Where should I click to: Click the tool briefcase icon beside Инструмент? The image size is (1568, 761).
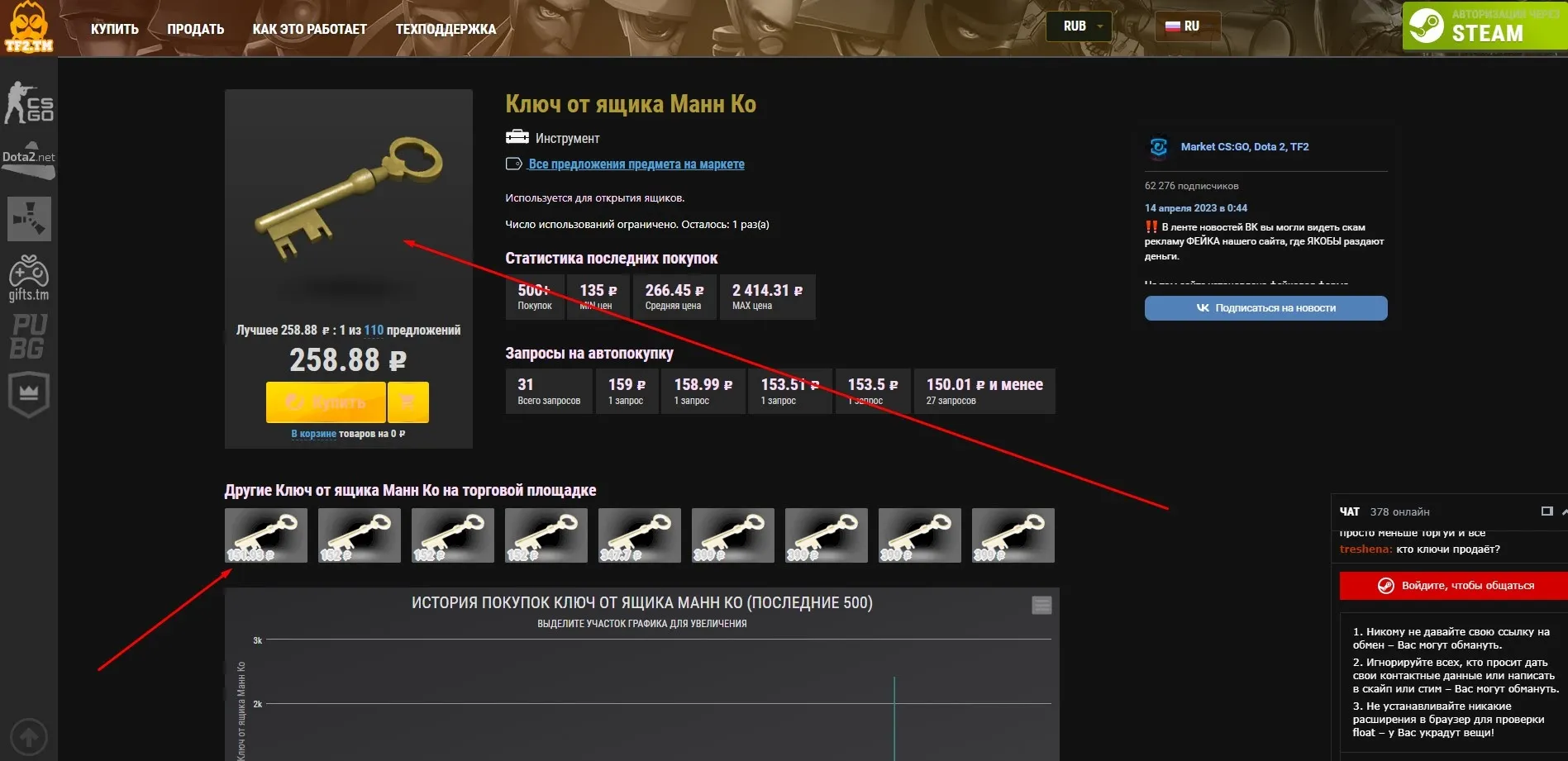click(517, 137)
